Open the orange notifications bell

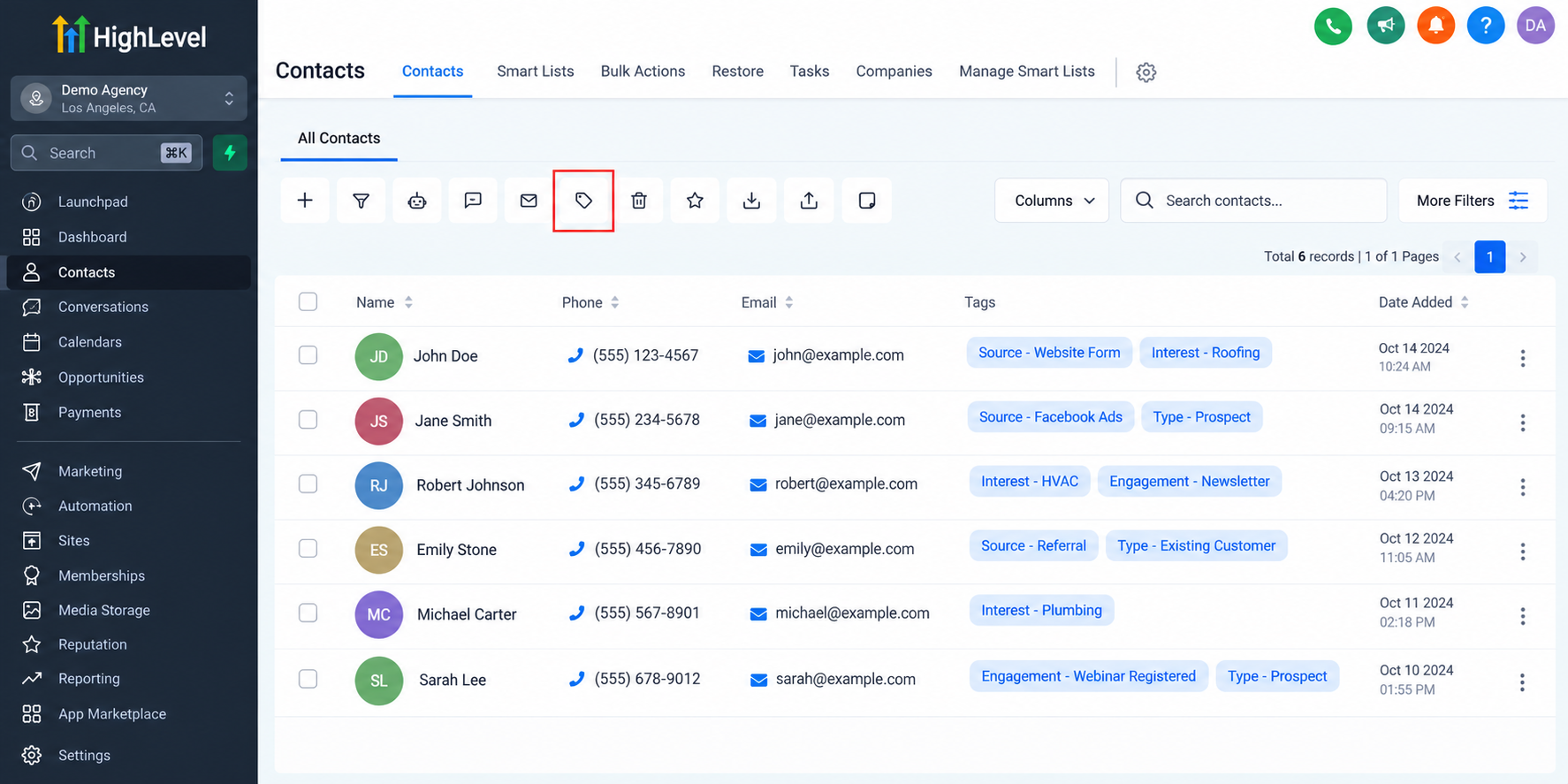click(x=1435, y=26)
